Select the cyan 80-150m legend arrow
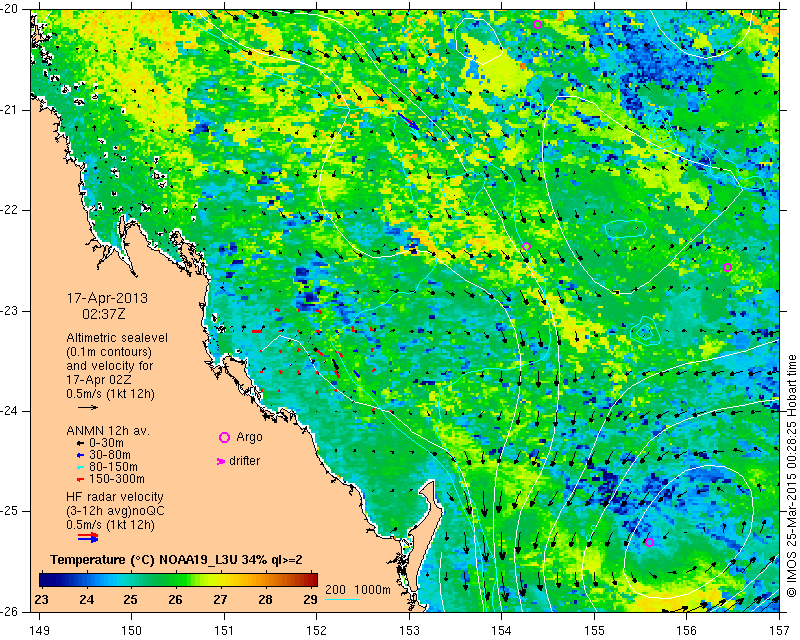The height and width of the screenshot is (640, 800). [x=80, y=467]
